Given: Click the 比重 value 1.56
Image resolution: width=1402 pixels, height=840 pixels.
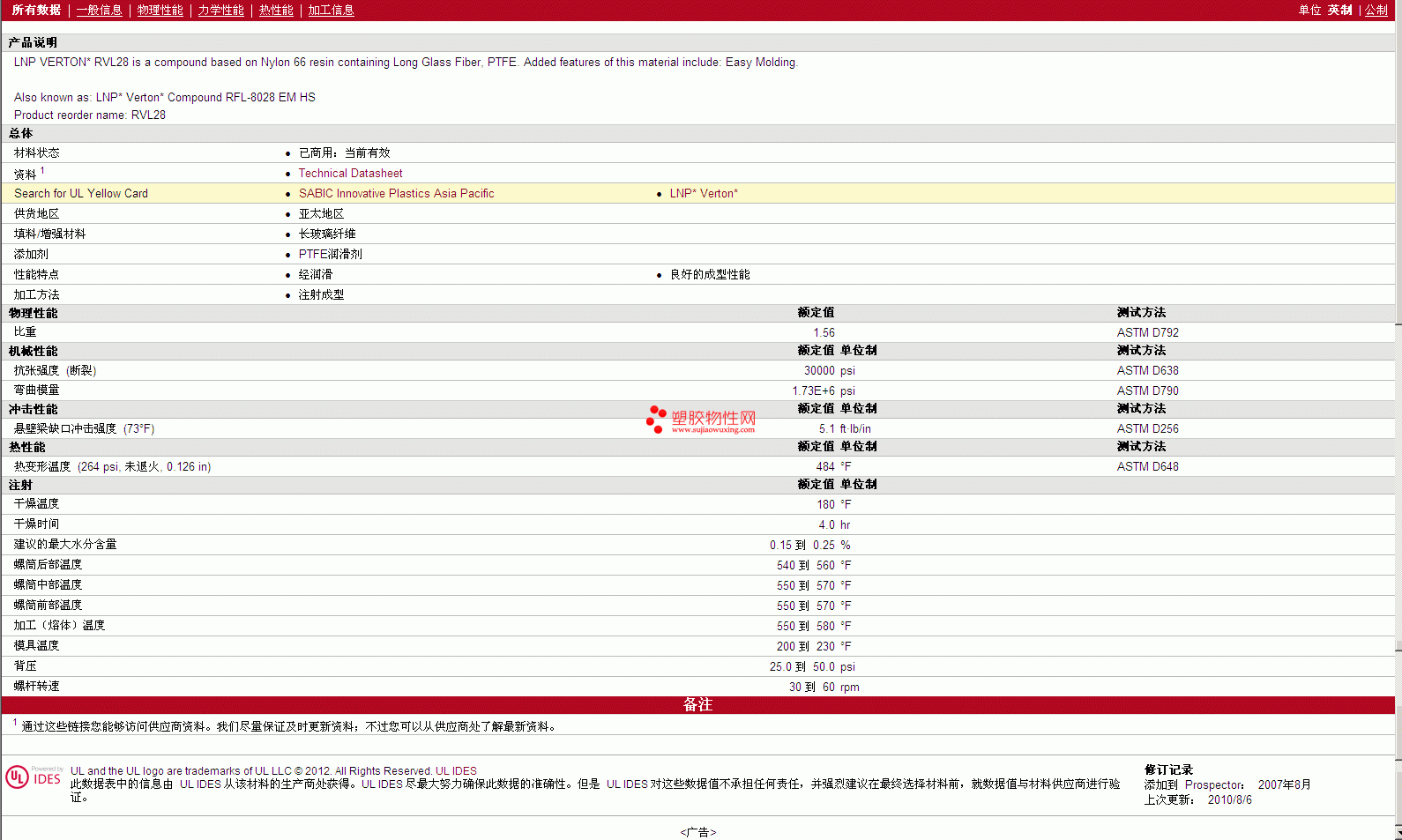Looking at the screenshot, I should (x=824, y=333).
